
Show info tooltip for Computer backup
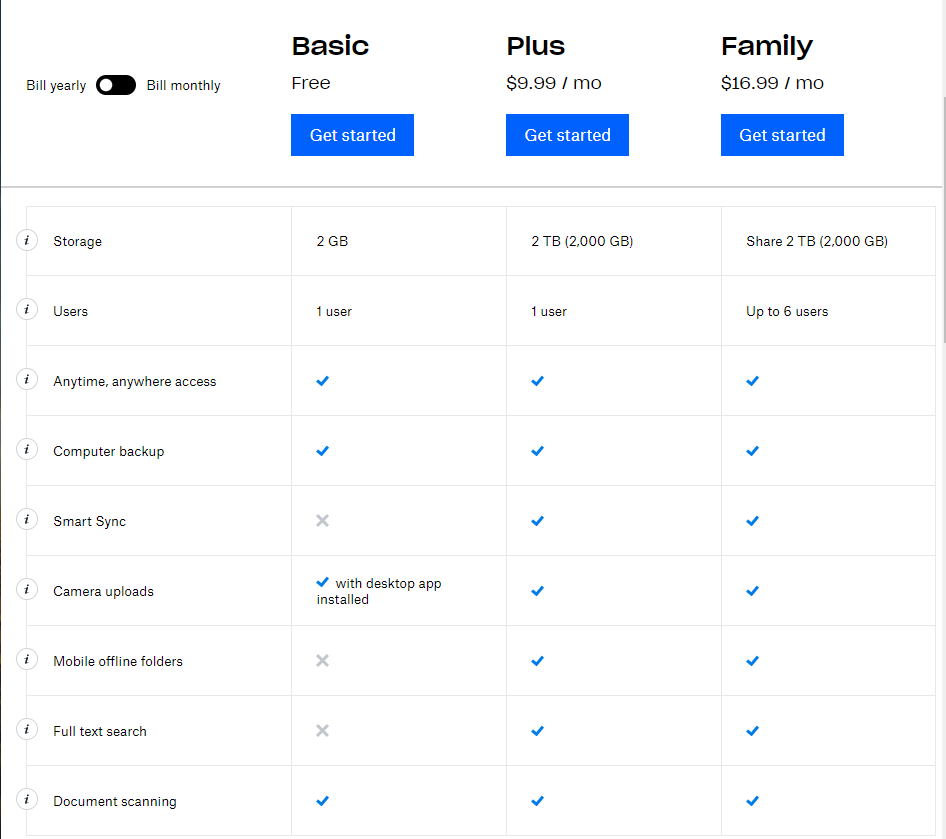(x=27, y=450)
